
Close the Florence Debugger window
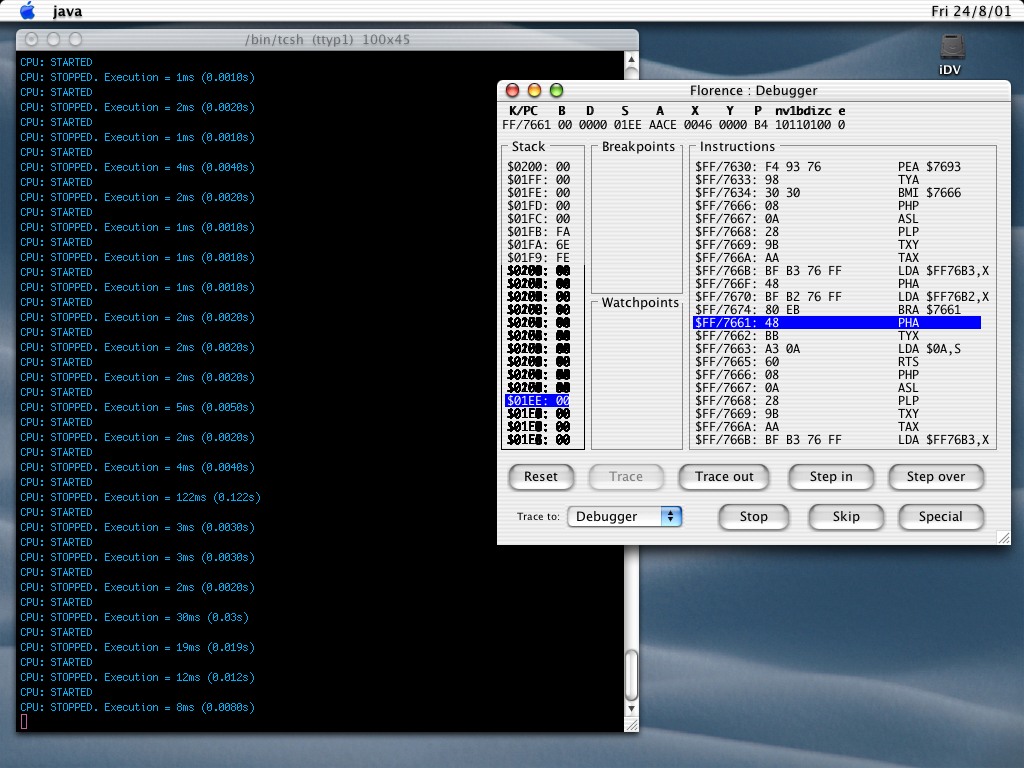[x=513, y=90]
